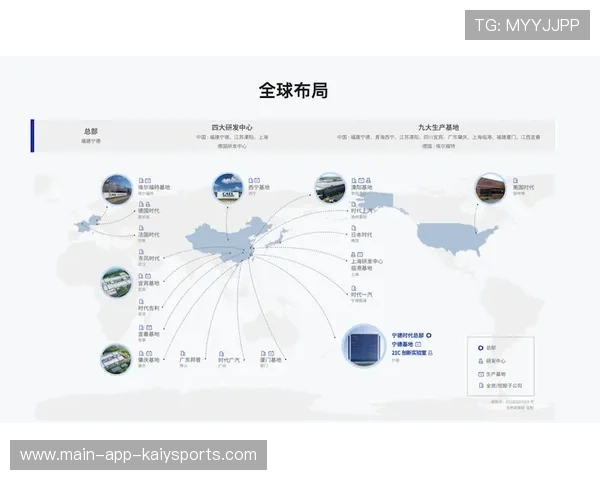Click the 肇庆基地 label

(149, 360)
